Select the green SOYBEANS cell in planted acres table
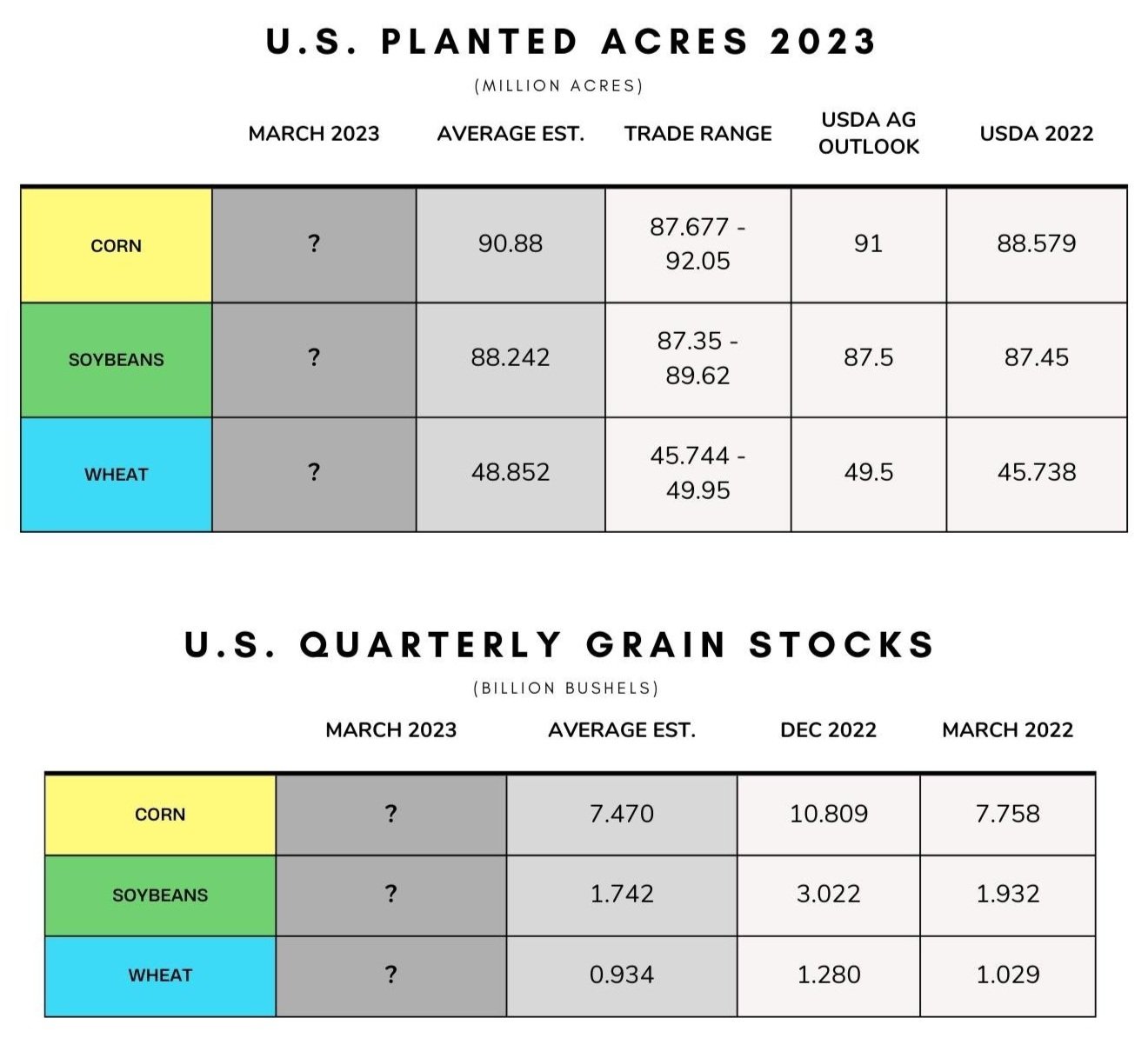The image size is (1148, 1038). point(117,360)
